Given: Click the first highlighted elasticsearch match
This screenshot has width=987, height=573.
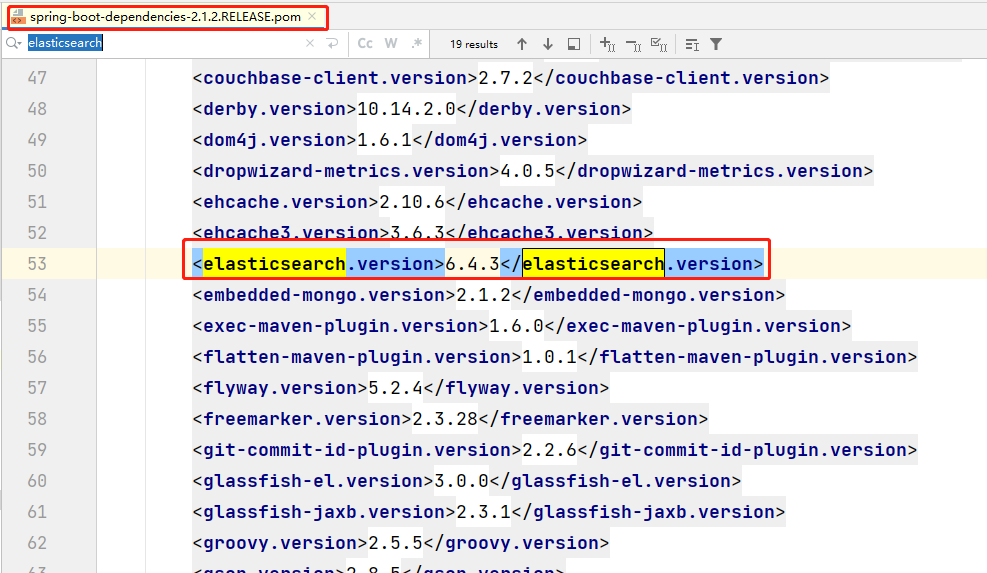Looking at the screenshot, I should click(274, 264).
